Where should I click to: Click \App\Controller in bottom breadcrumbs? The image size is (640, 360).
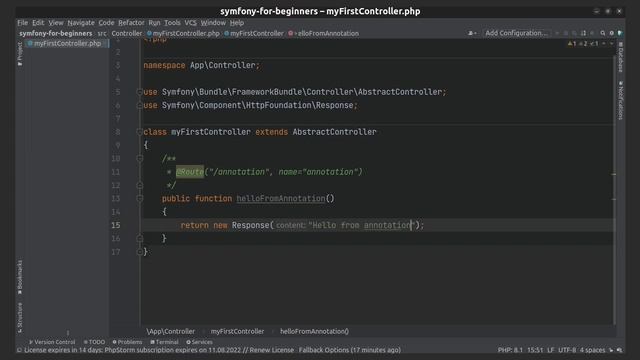(171, 331)
